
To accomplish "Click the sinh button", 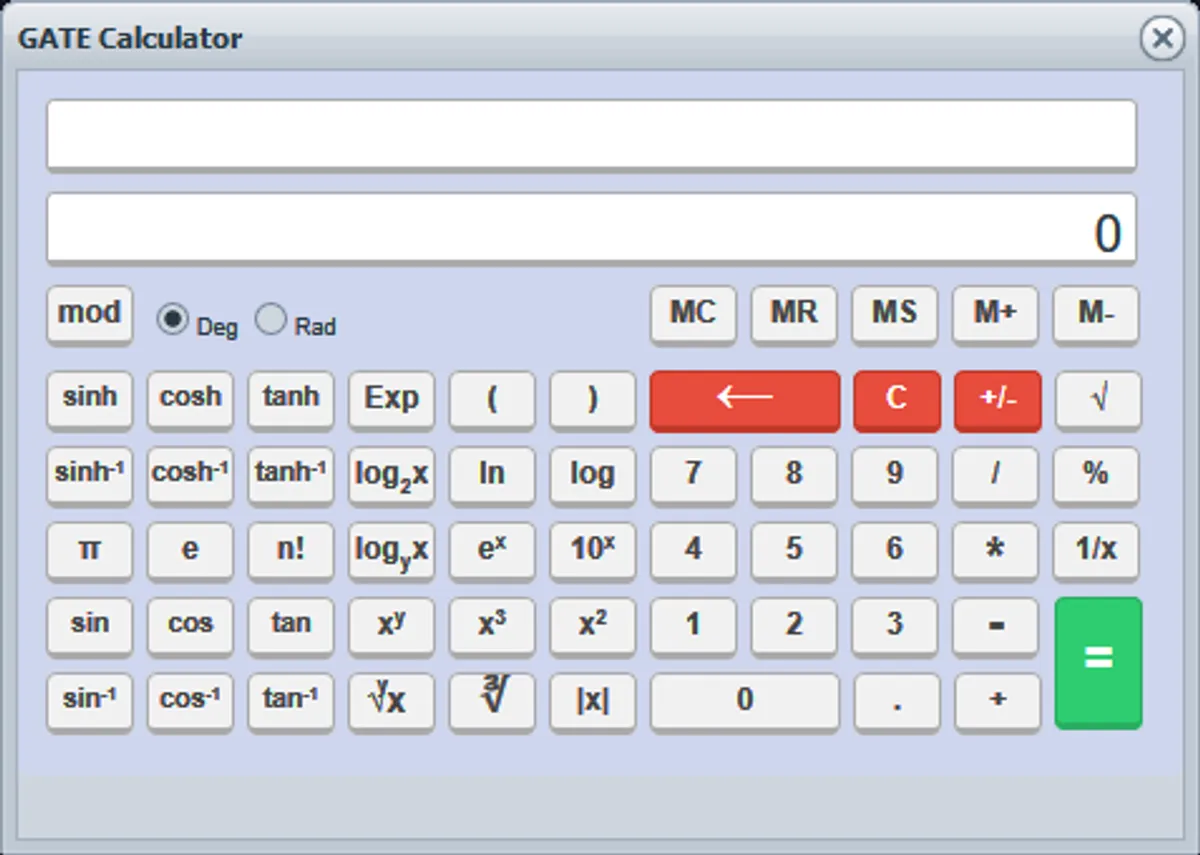I will click(x=89, y=400).
